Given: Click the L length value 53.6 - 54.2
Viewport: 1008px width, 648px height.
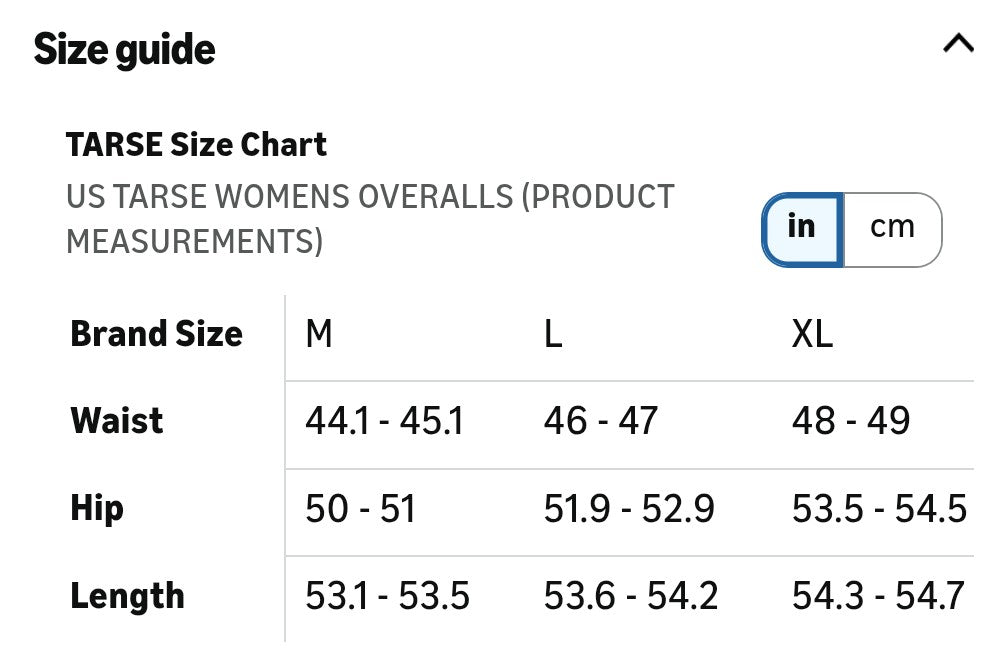Looking at the screenshot, I should pos(630,596).
